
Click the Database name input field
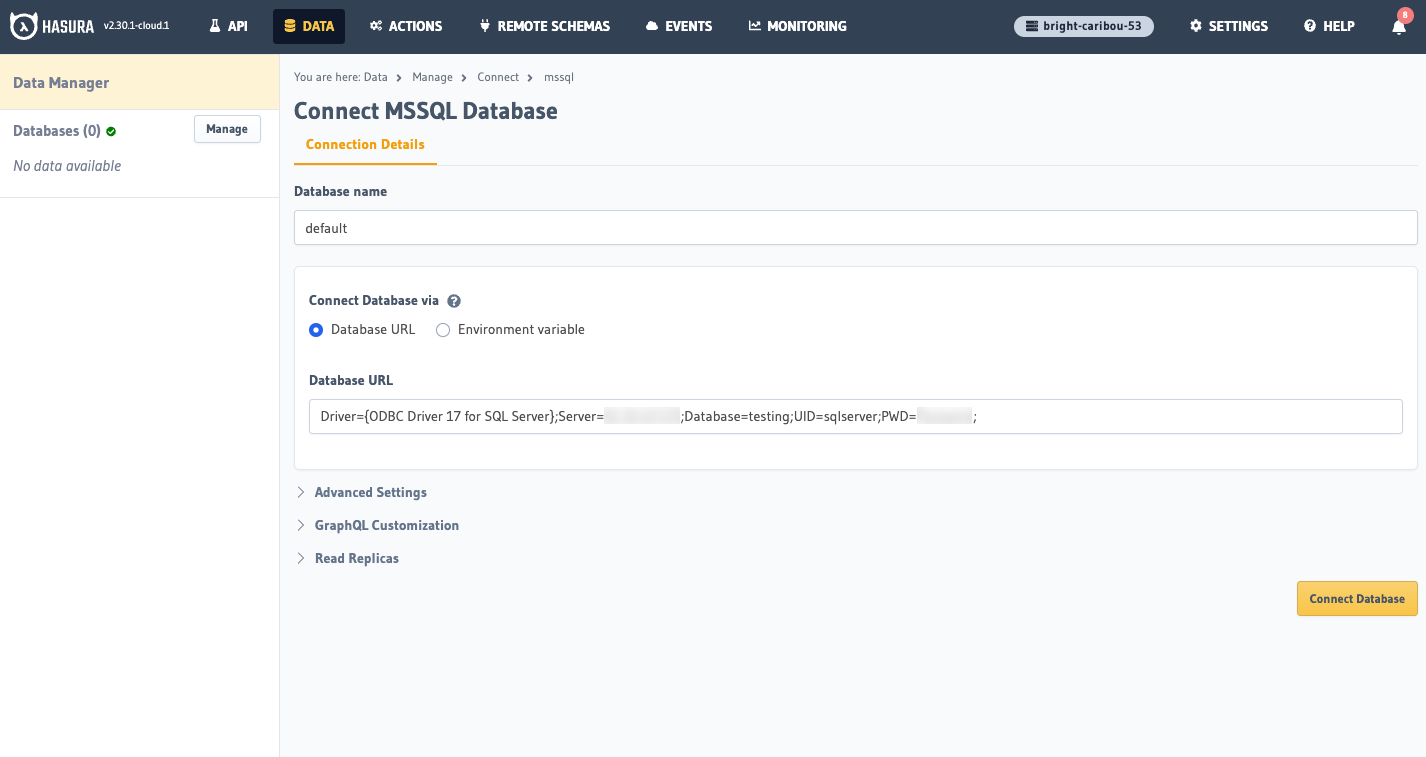pos(856,228)
